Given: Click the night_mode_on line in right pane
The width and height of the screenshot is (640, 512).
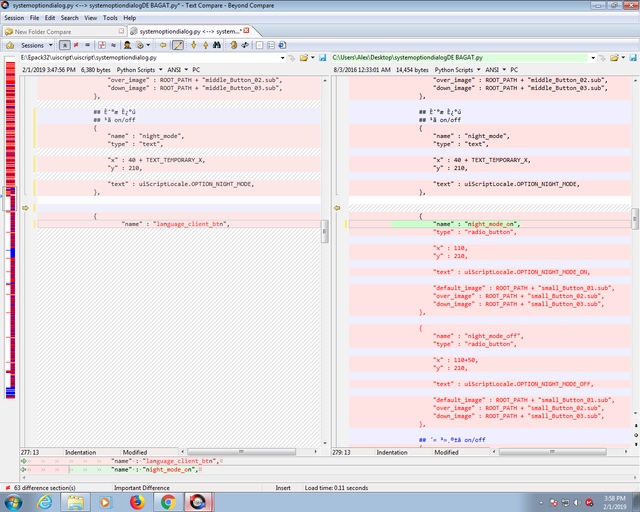Looking at the screenshot, I should click(x=490, y=224).
